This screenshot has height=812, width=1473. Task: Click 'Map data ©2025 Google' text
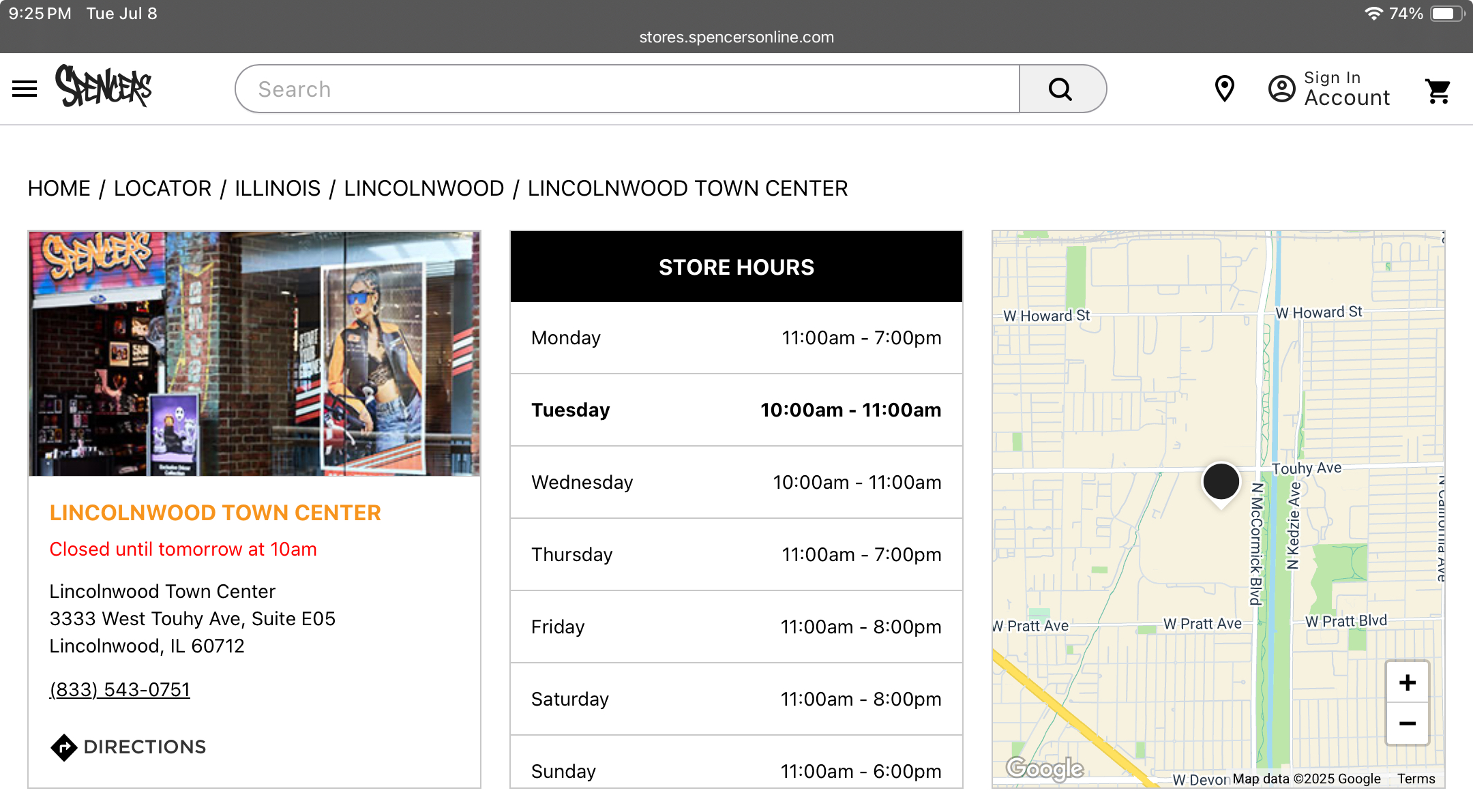coord(1307,779)
